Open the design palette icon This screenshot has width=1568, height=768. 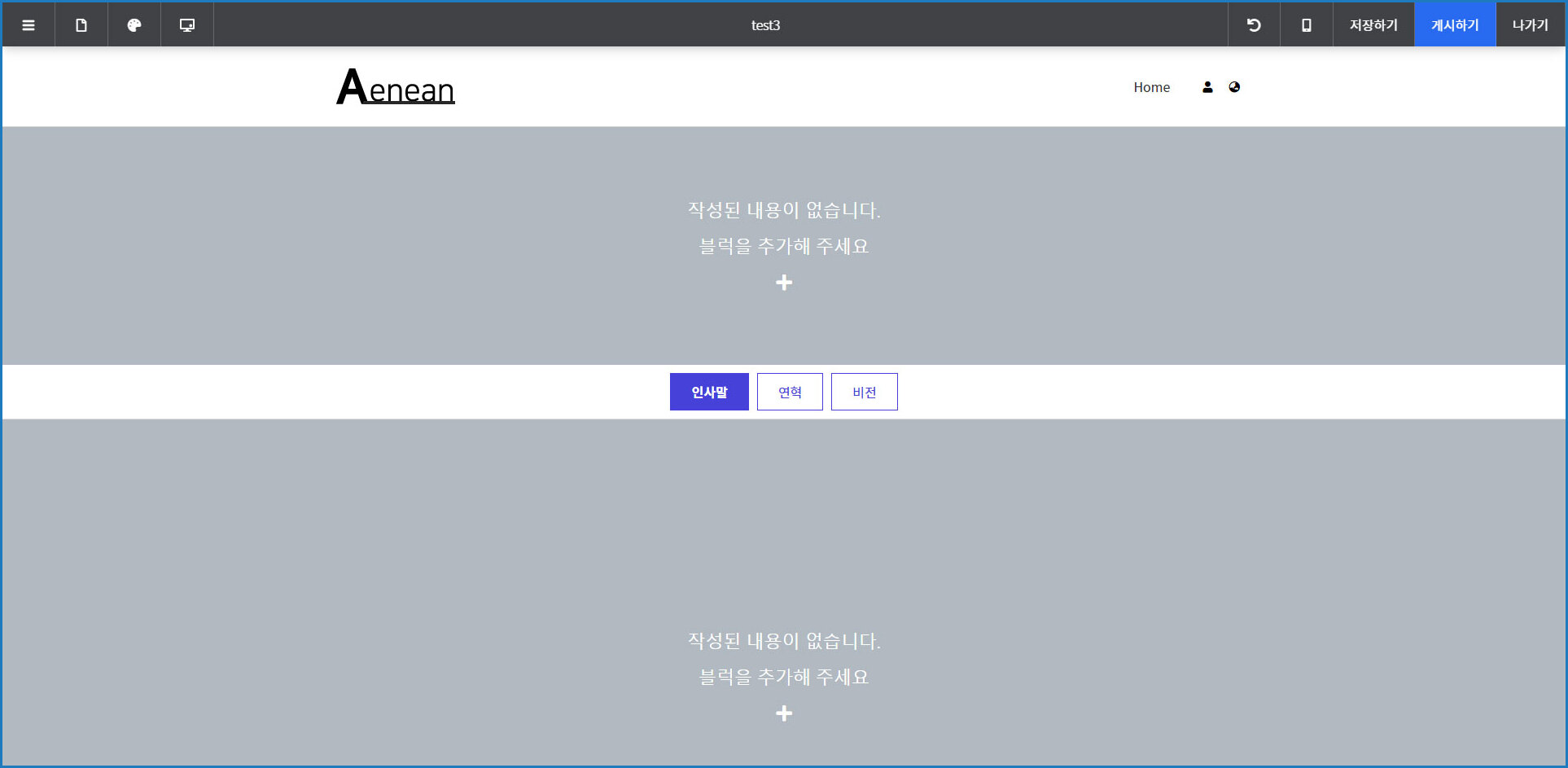(134, 25)
